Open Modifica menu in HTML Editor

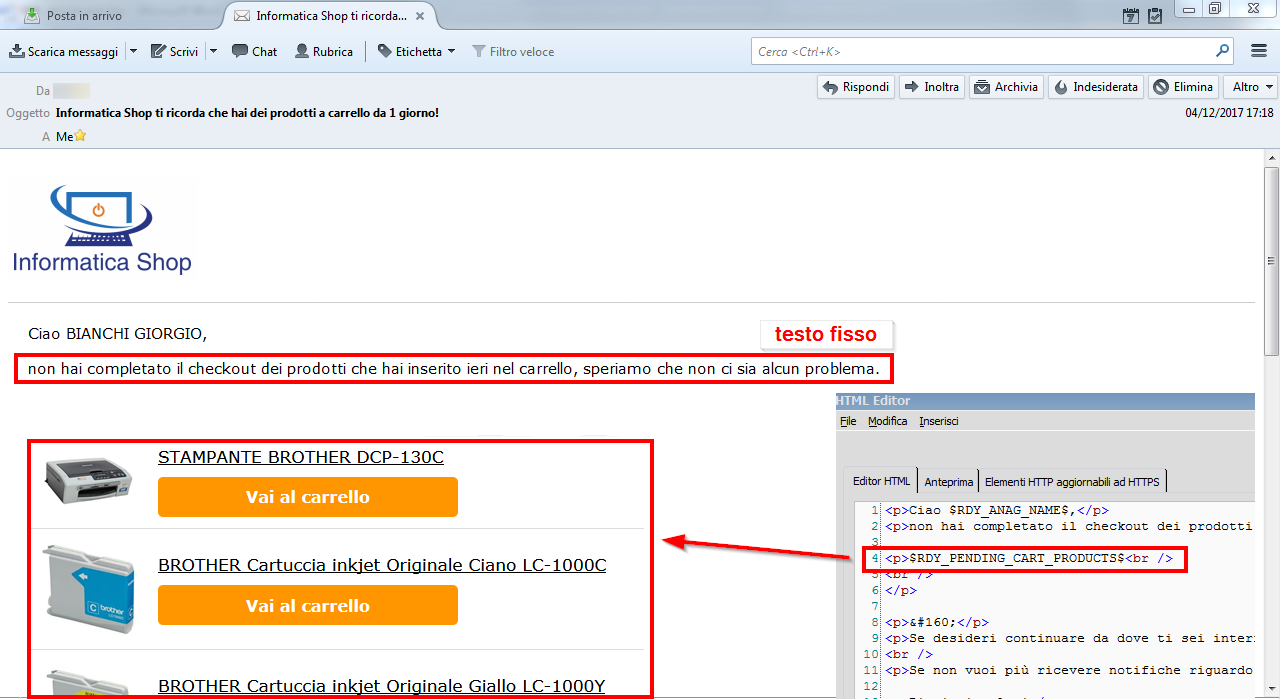click(x=888, y=421)
